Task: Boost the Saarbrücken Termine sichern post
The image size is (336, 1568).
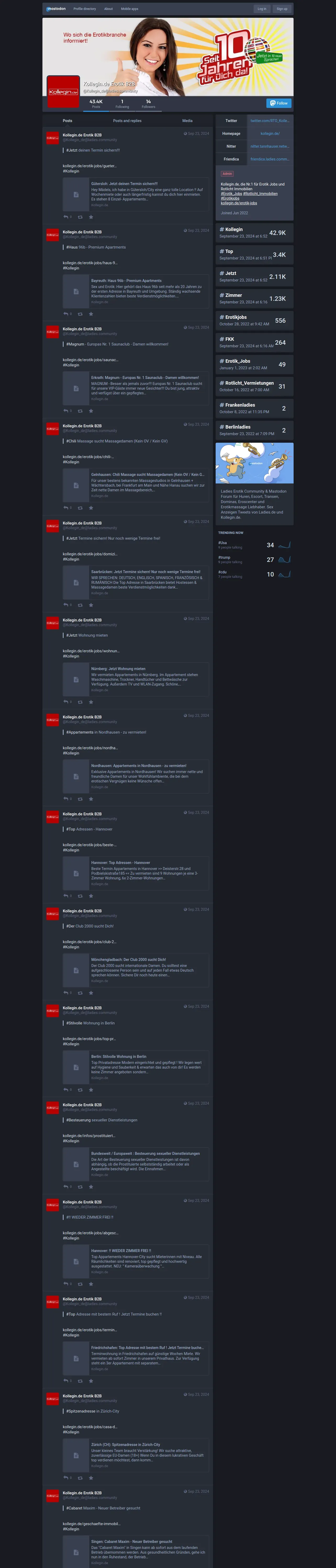Action: click(80, 605)
